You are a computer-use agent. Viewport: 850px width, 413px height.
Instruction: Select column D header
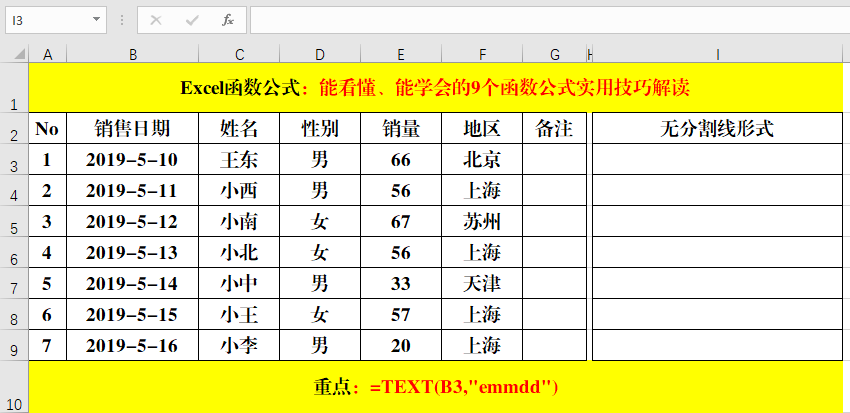pyautogui.click(x=320, y=54)
